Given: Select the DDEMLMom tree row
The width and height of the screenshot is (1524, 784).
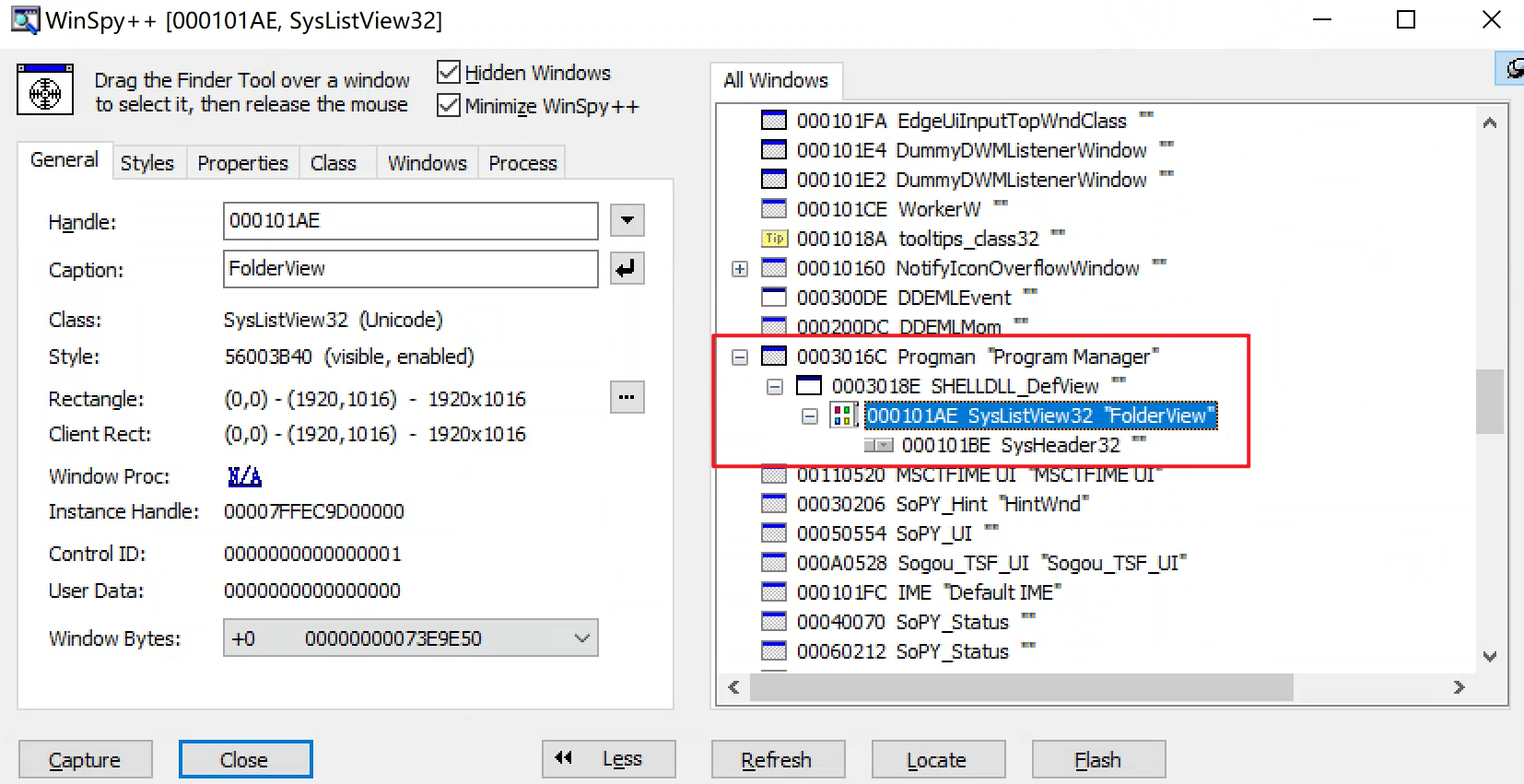Looking at the screenshot, I should click(x=913, y=325).
